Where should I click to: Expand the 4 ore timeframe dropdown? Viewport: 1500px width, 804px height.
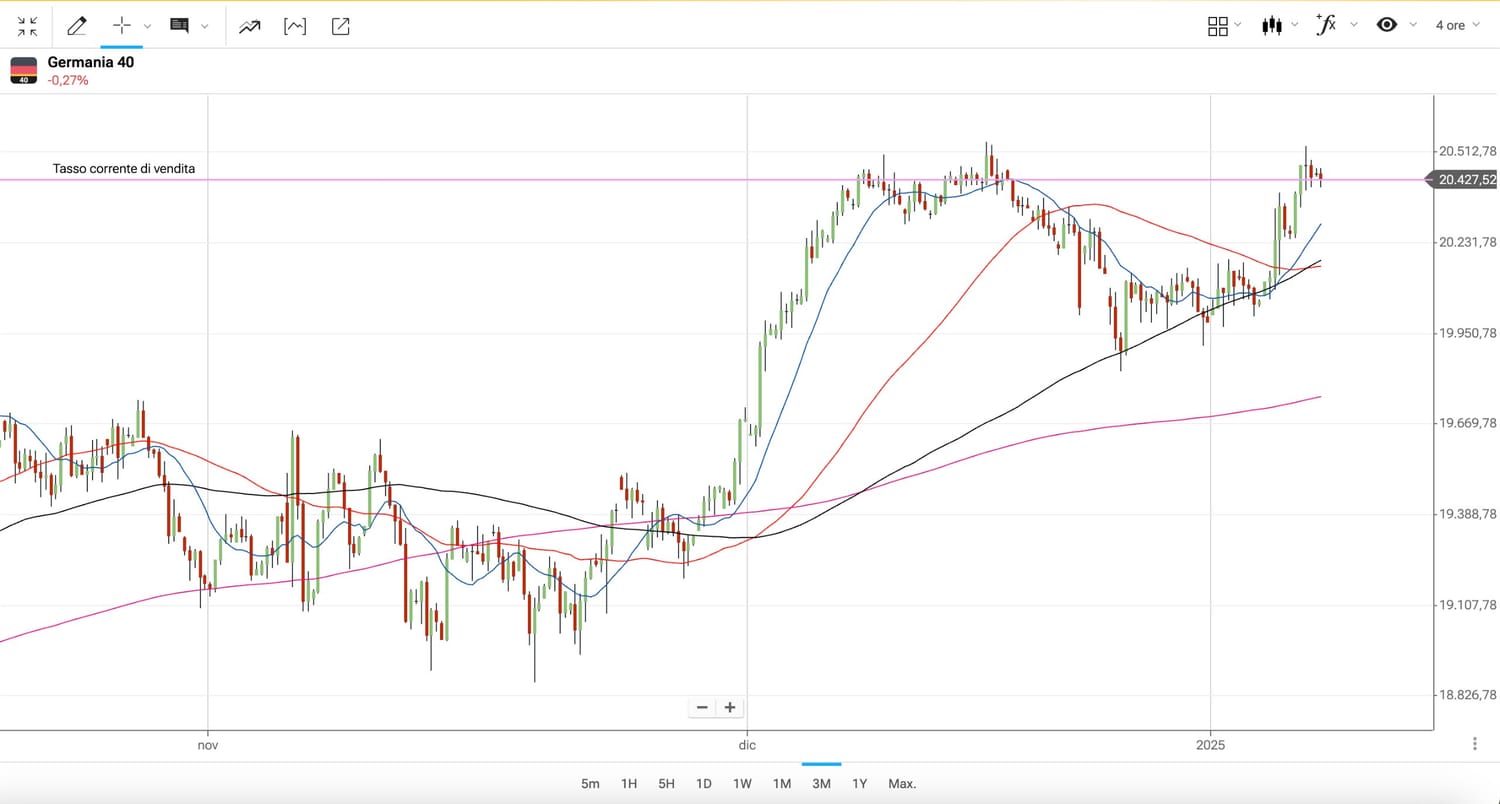pyautogui.click(x=1457, y=25)
